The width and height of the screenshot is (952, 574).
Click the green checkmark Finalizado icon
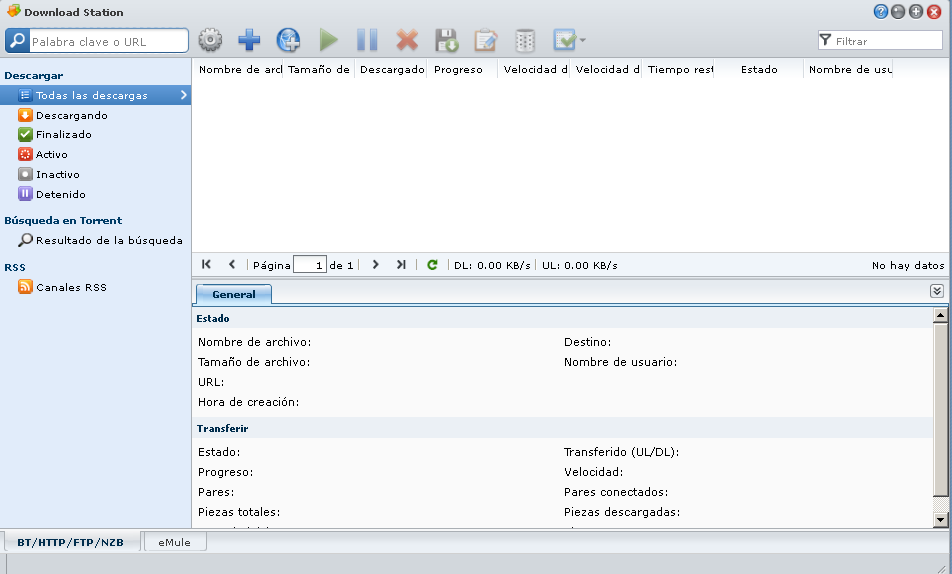point(25,134)
